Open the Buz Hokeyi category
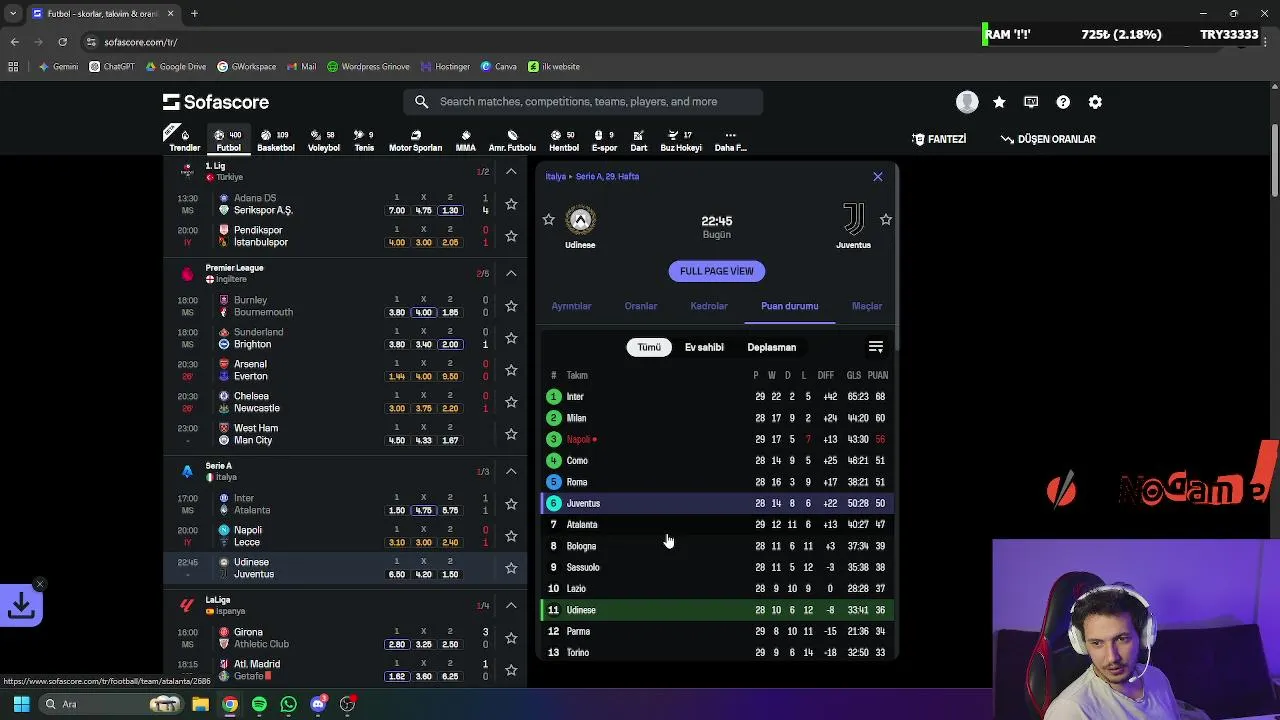The height and width of the screenshot is (720, 1280). pos(681,141)
